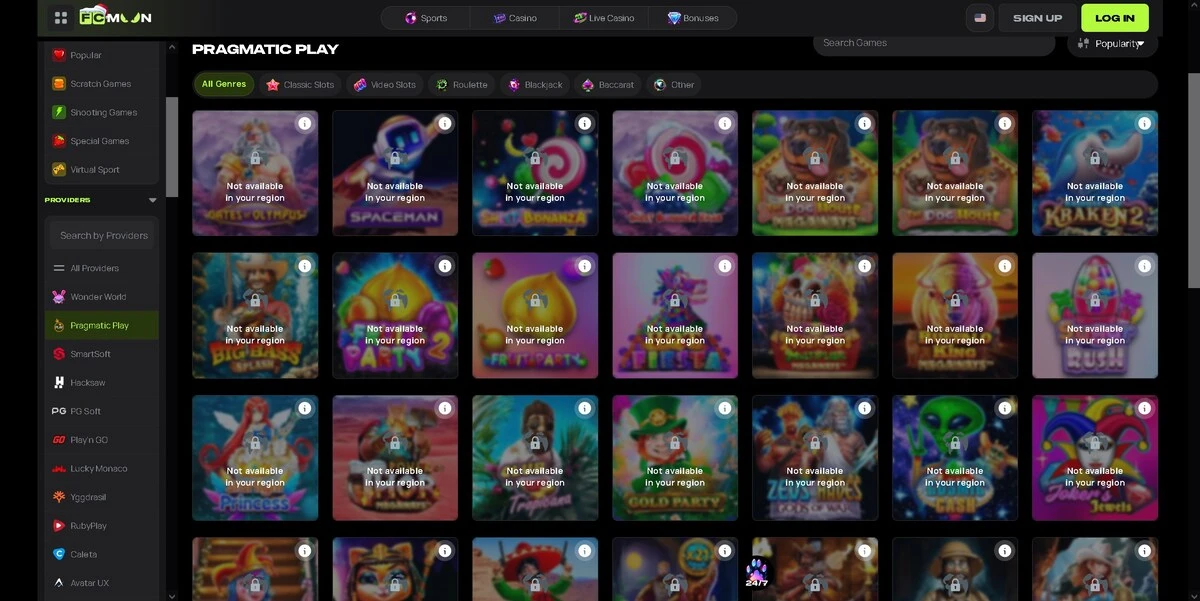Show info for Kraken 2 game
1200x601 pixels.
point(1145,123)
